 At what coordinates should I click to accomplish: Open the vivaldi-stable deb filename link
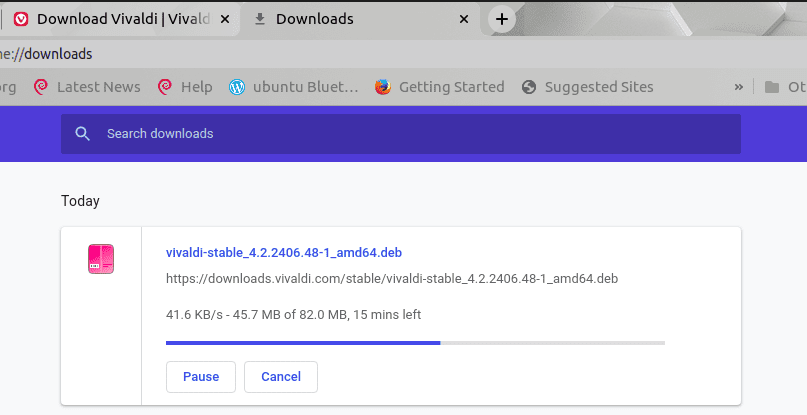[x=284, y=252]
